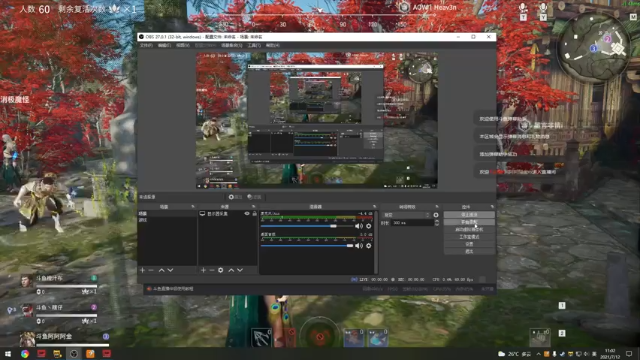Open the 文件(F) File menu

pos(146,45)
